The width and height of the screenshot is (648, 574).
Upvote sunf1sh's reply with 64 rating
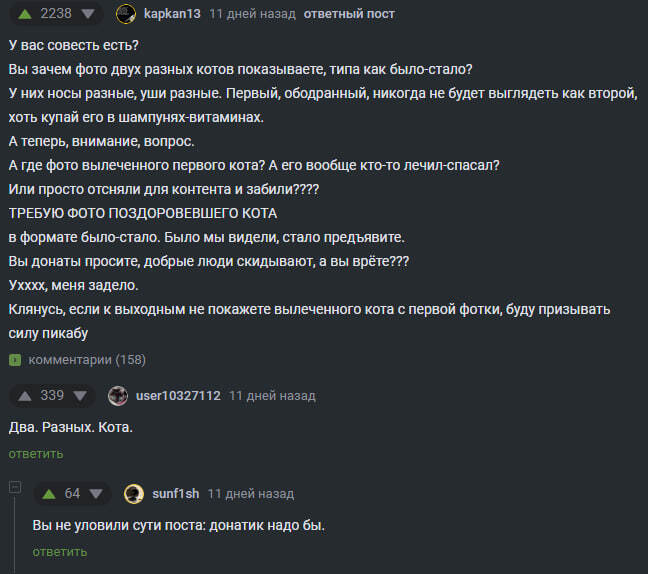(49, 494)
